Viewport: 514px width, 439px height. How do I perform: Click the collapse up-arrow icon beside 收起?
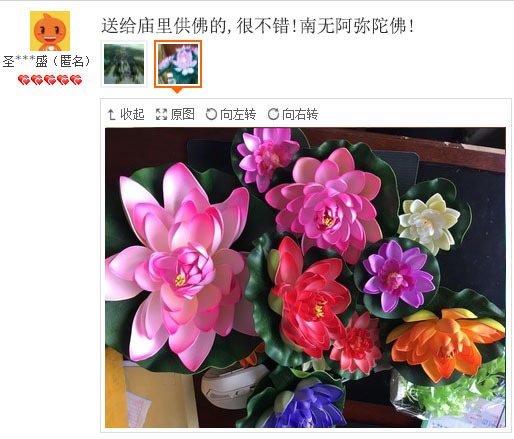[x=111, y=114]
